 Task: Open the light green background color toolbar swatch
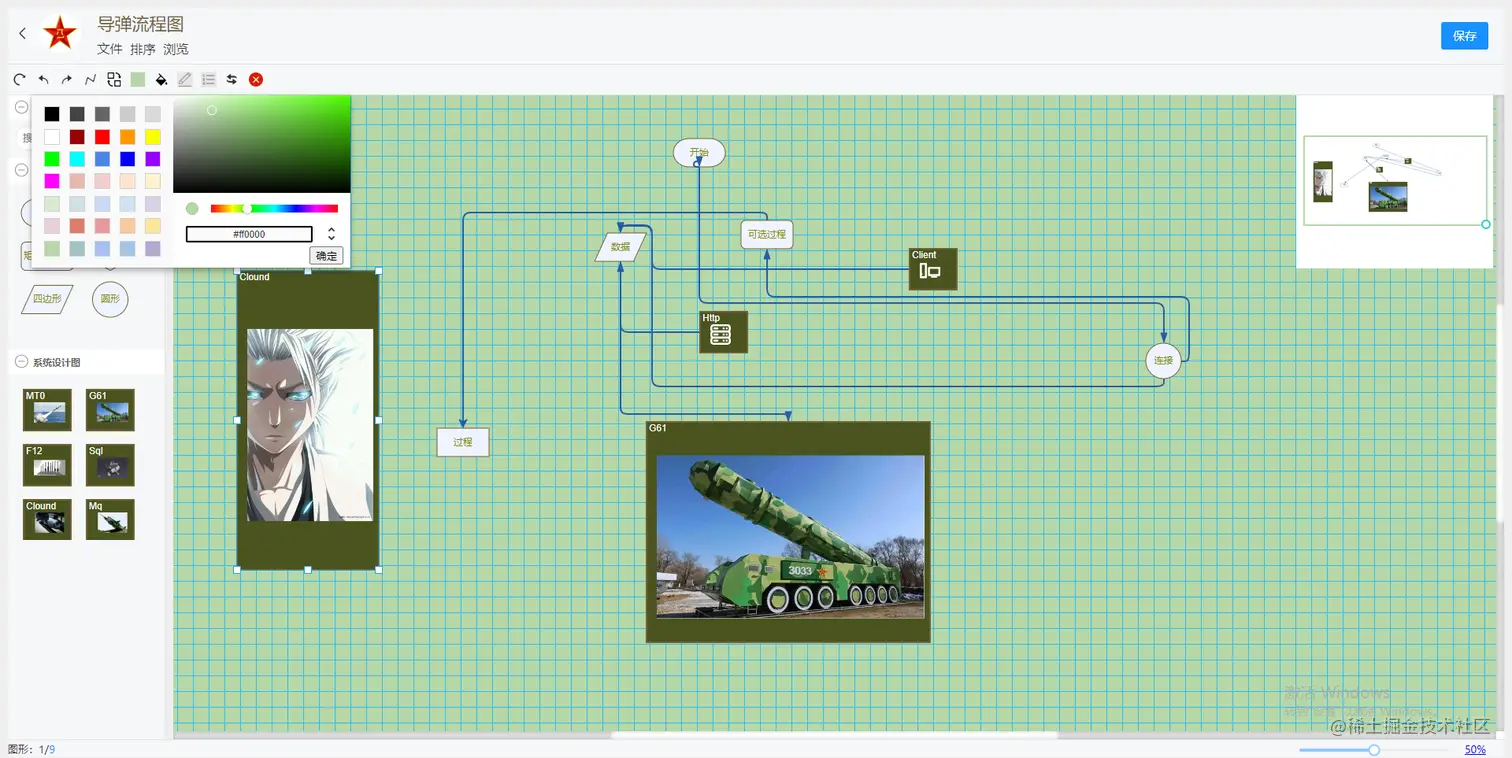138,79
